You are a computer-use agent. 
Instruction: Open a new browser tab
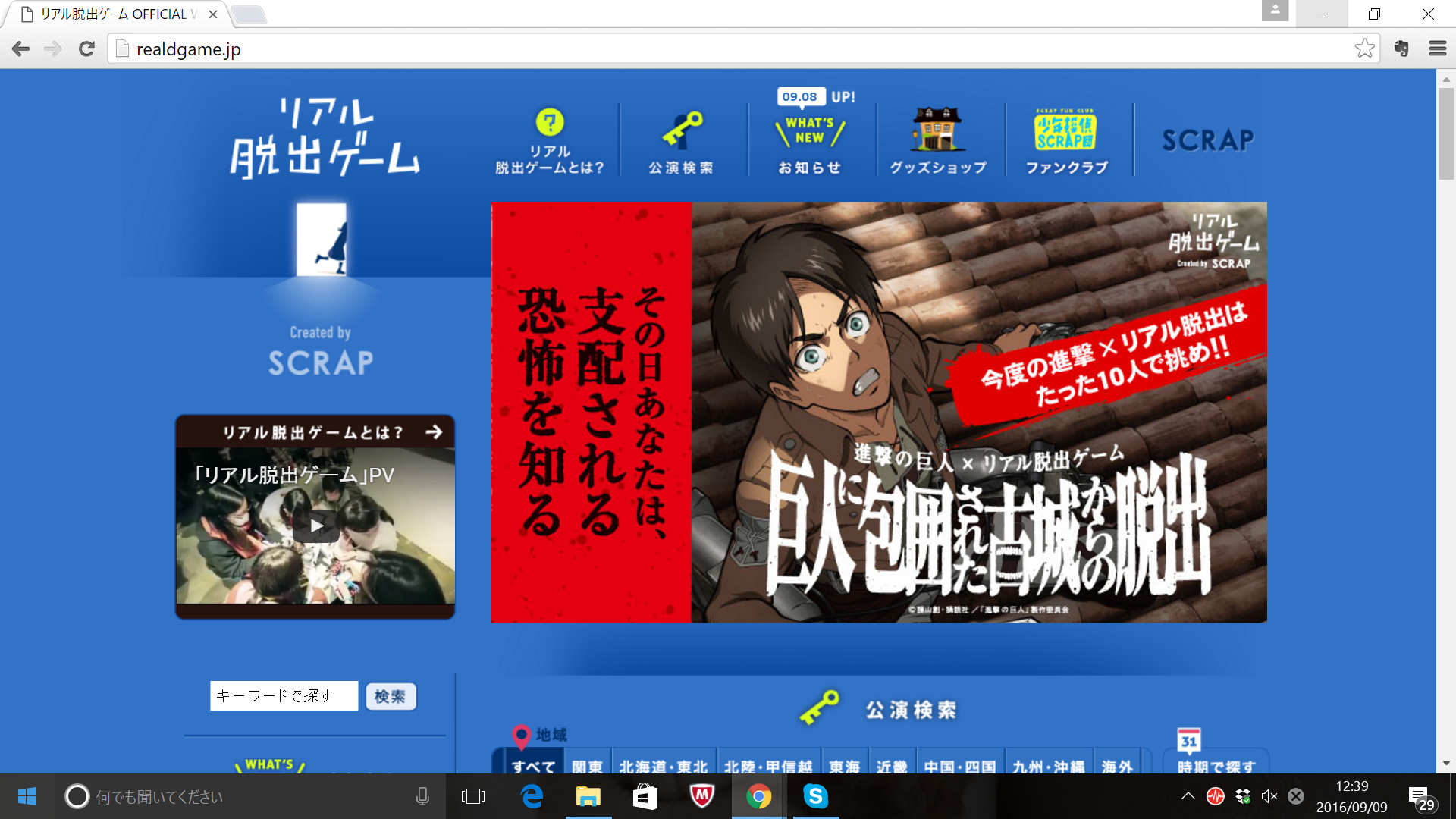tap(248, 14)
